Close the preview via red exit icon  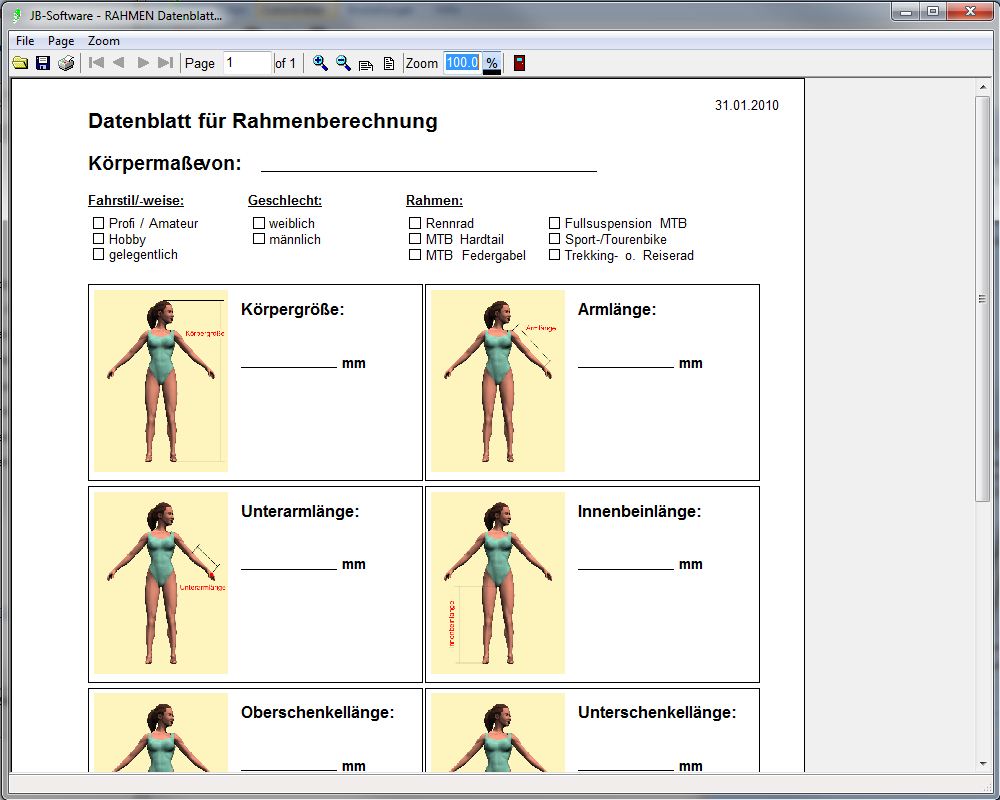tap(520, 63)
